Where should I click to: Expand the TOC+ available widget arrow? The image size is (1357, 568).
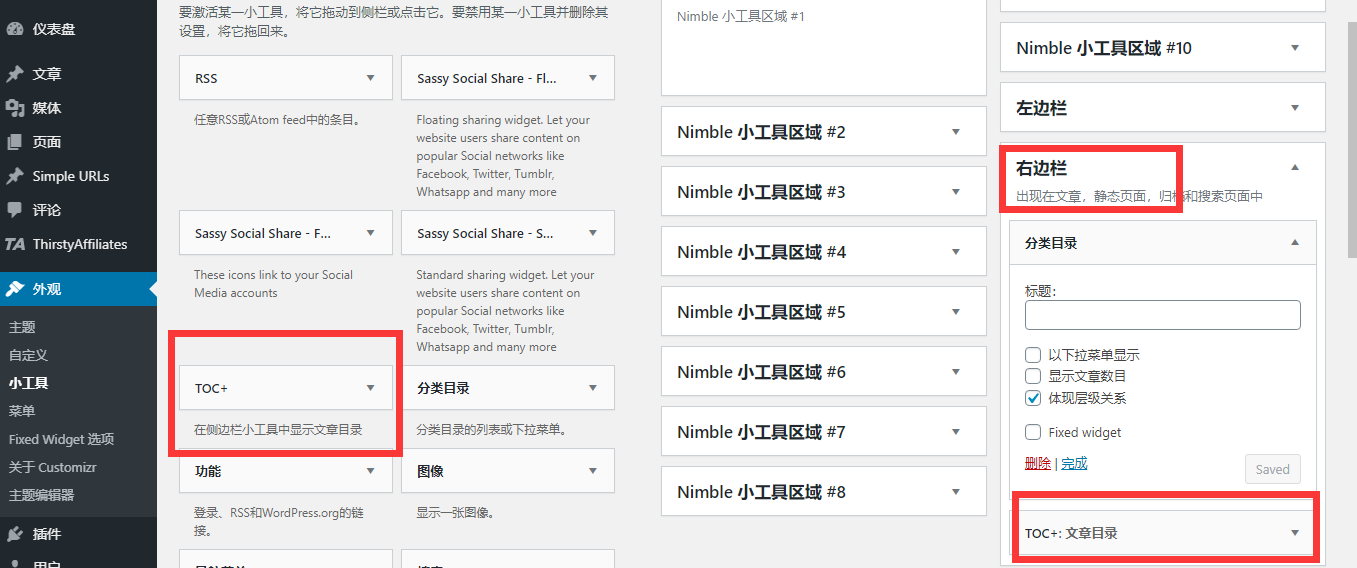point(371,388)
